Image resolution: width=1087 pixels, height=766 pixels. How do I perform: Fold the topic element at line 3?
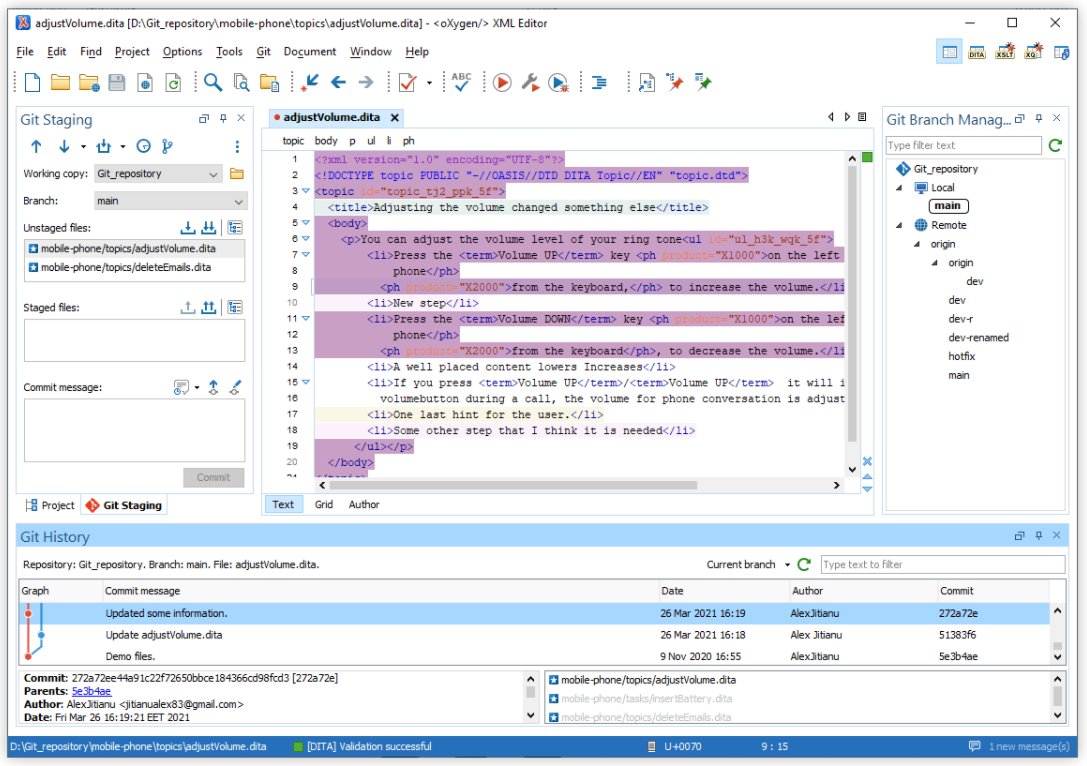click(x=306, y=191)
